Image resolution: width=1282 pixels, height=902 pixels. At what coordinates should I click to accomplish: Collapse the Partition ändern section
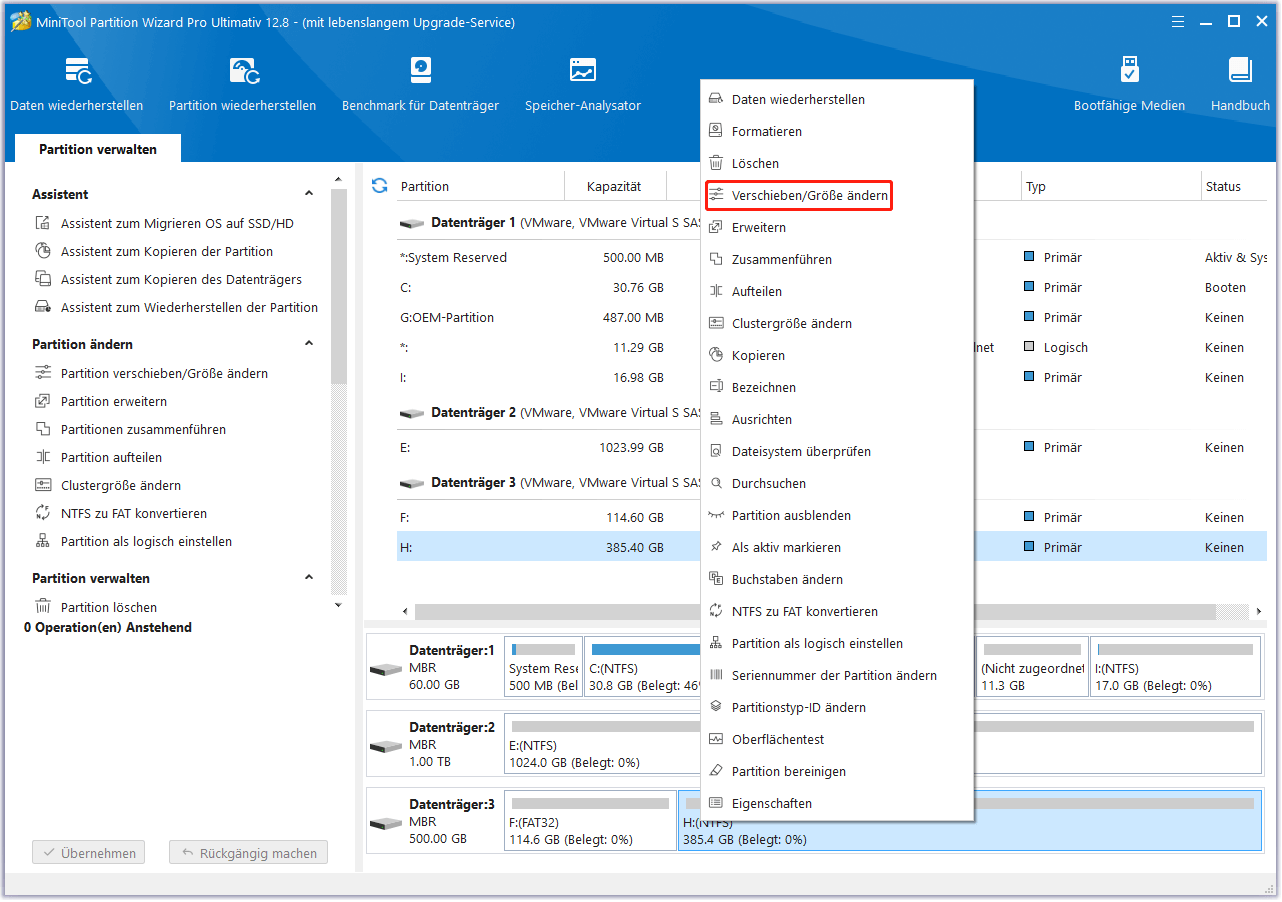coord(310,344)
